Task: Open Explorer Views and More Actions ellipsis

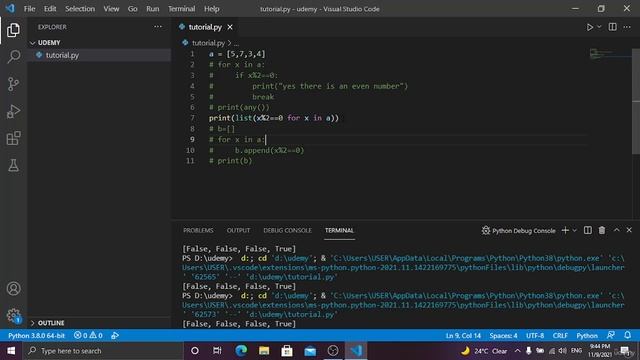Action: [x=158, y=27]
